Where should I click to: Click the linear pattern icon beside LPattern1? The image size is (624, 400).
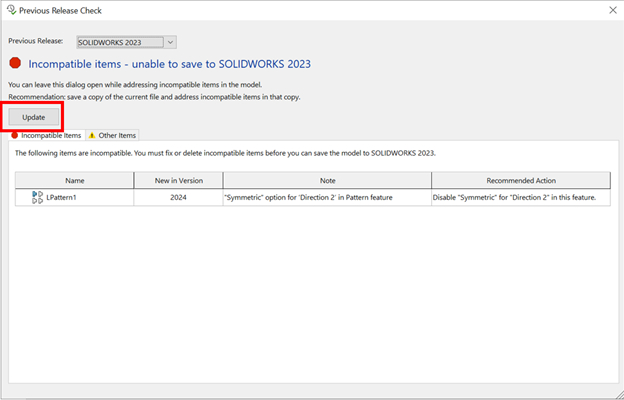coord(37,197)
